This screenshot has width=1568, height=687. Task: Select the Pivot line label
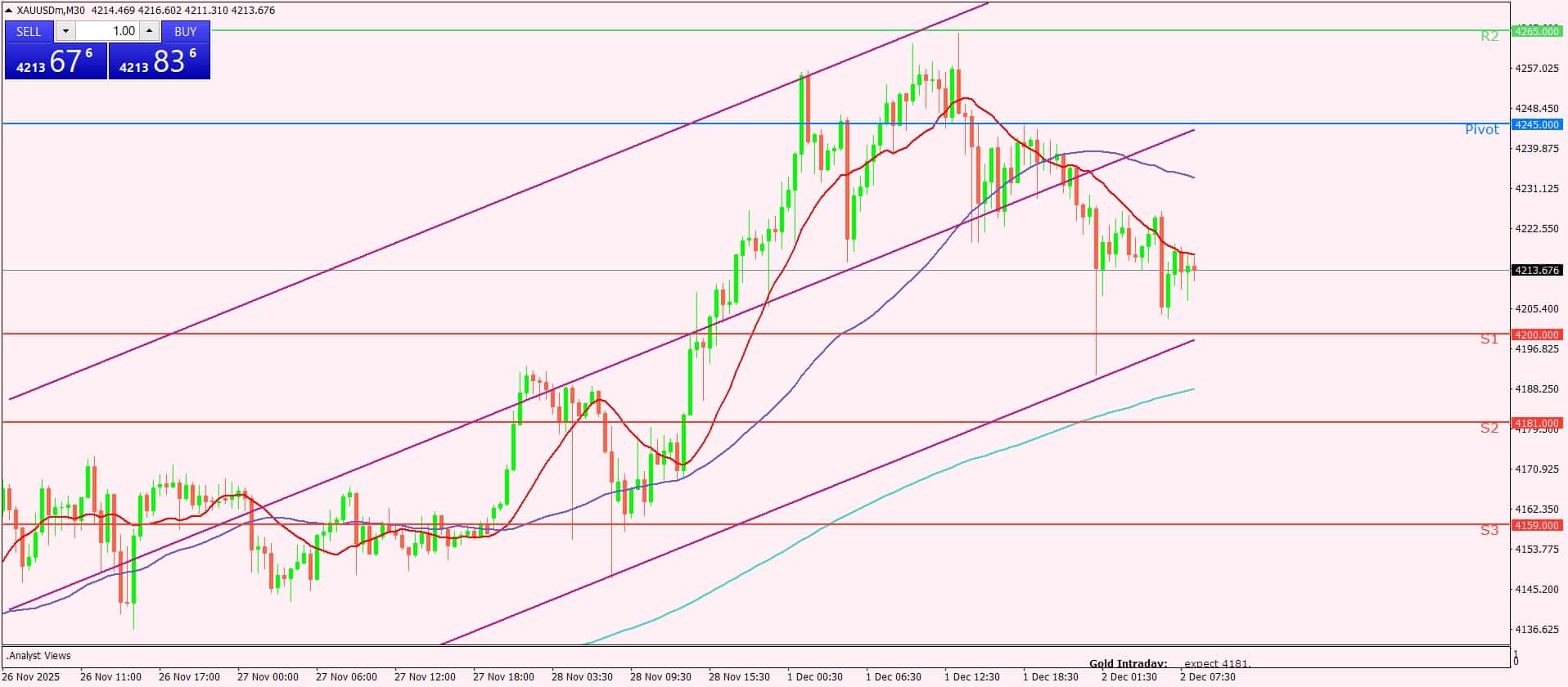[x=1482, y=129]
